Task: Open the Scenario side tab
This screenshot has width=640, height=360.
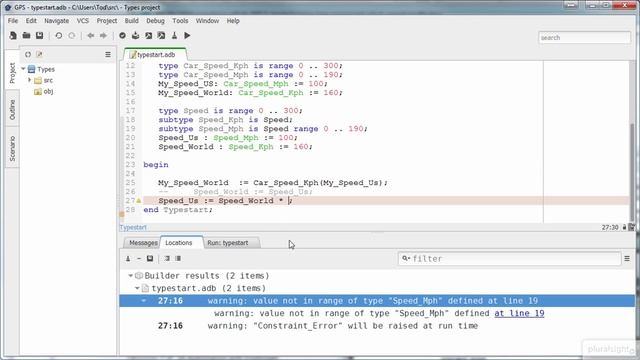Action: [x=12, y=149]
